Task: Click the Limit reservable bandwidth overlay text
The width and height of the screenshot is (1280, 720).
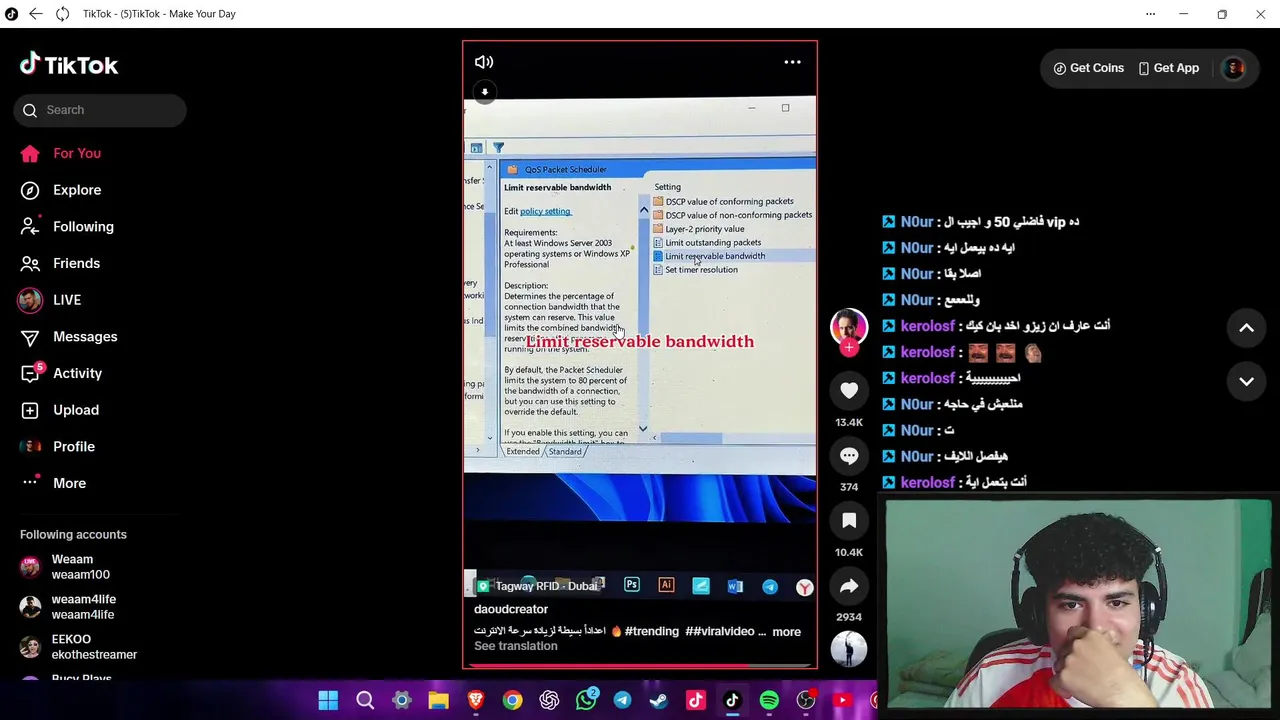Action: tap(640, 341)
